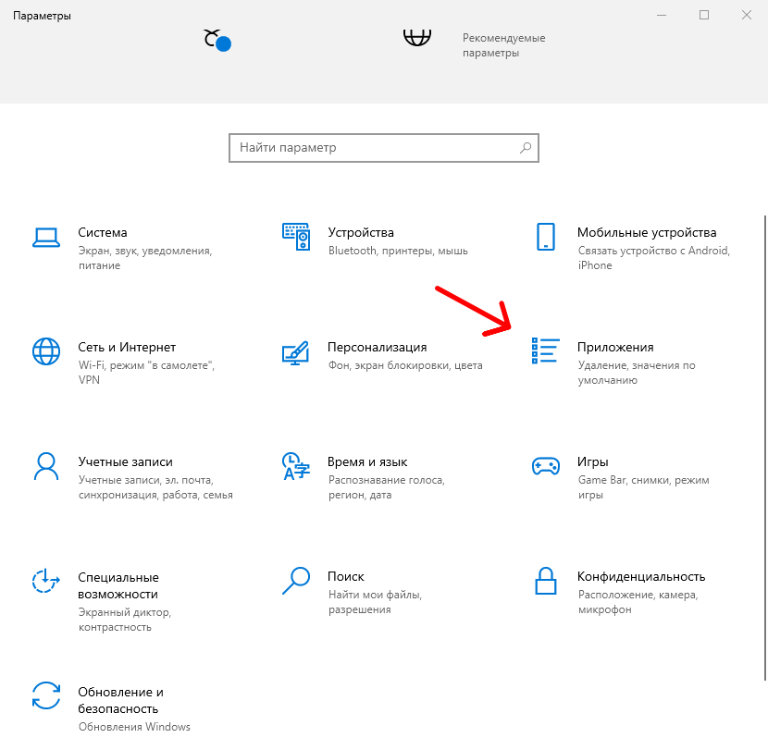Viewport: 768px width, 750px height.
Task: Open Учетные записи title
Action: [125, 462]
